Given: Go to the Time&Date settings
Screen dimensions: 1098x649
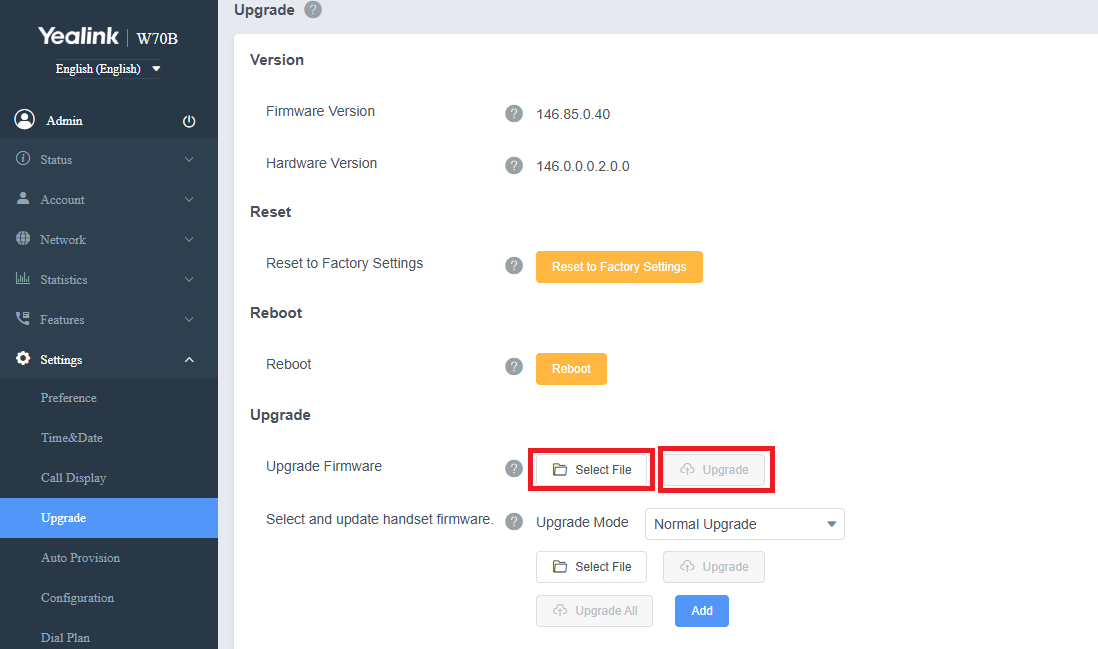Looking at the screenshot, I should point(72,438).
